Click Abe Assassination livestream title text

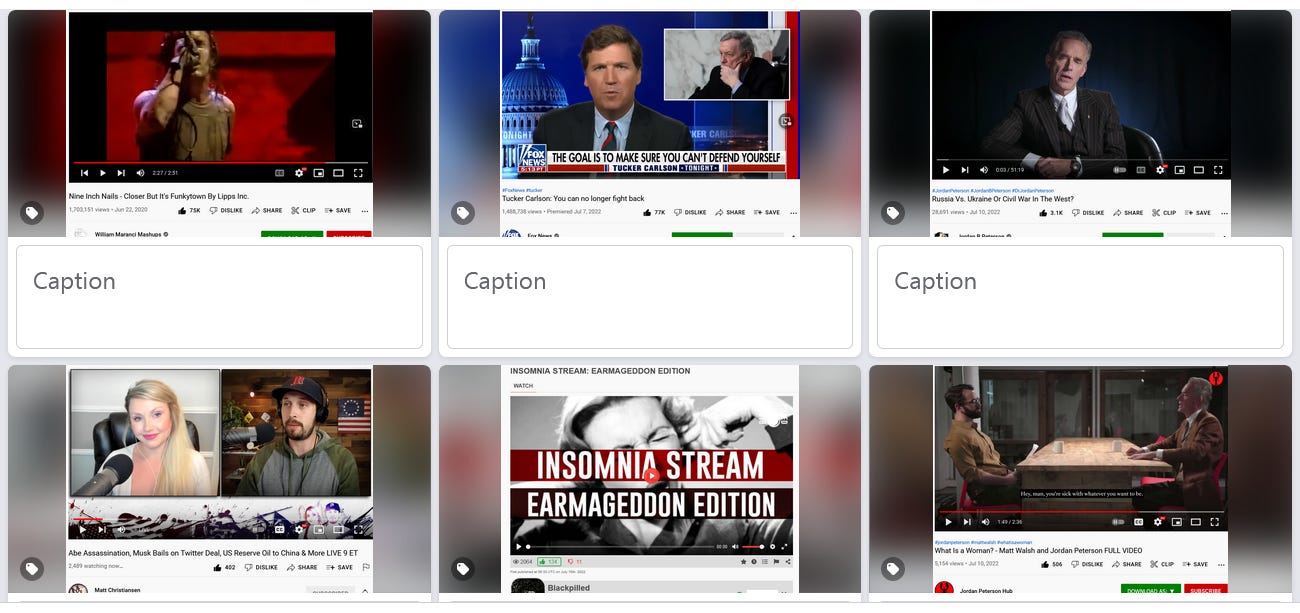point(213,553)
